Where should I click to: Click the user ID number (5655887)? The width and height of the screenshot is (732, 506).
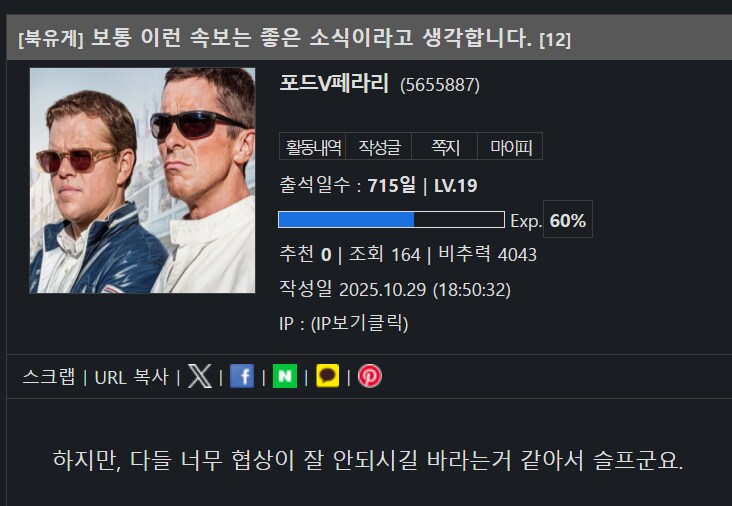(440, 85)
